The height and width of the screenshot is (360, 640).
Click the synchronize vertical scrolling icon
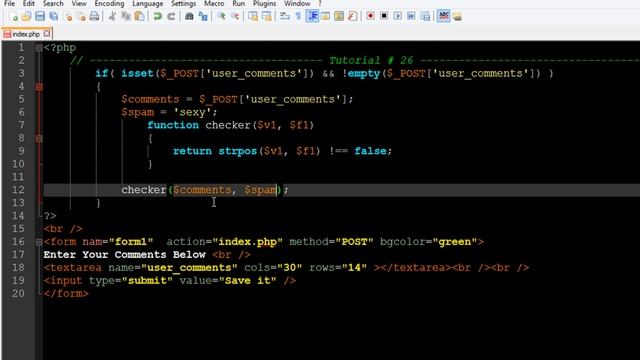253,16
